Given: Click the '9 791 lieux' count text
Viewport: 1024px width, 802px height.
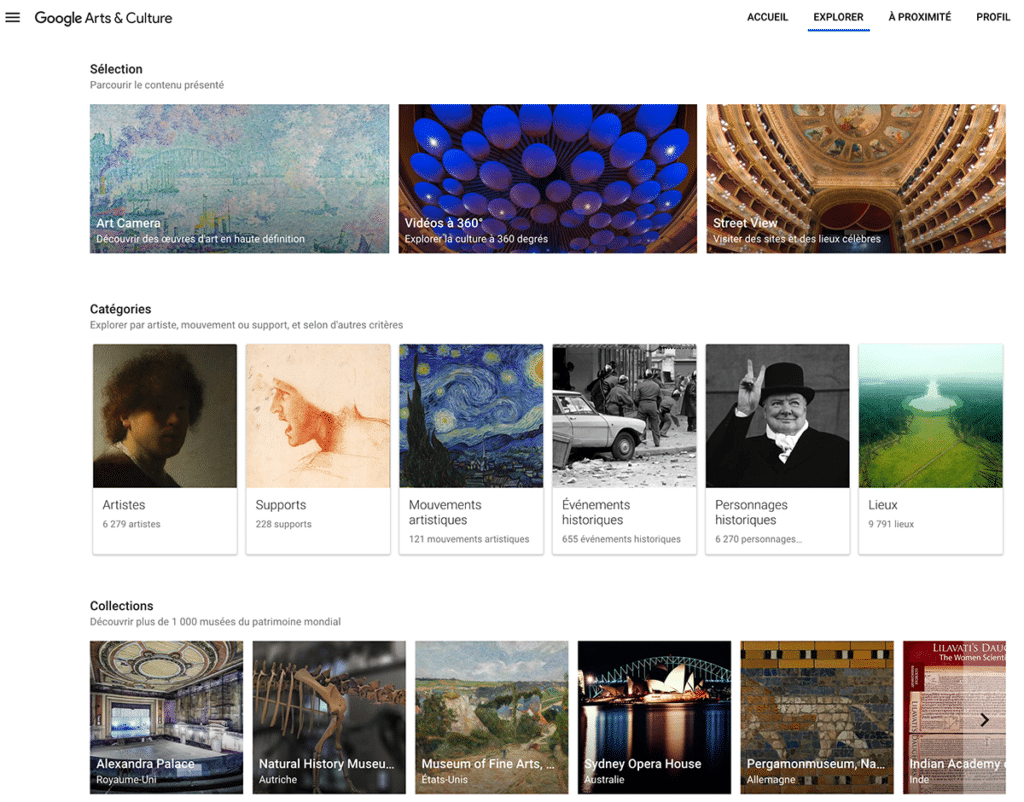Looking at the screenshot, I should pyautogui.click(x=891, y=524).
